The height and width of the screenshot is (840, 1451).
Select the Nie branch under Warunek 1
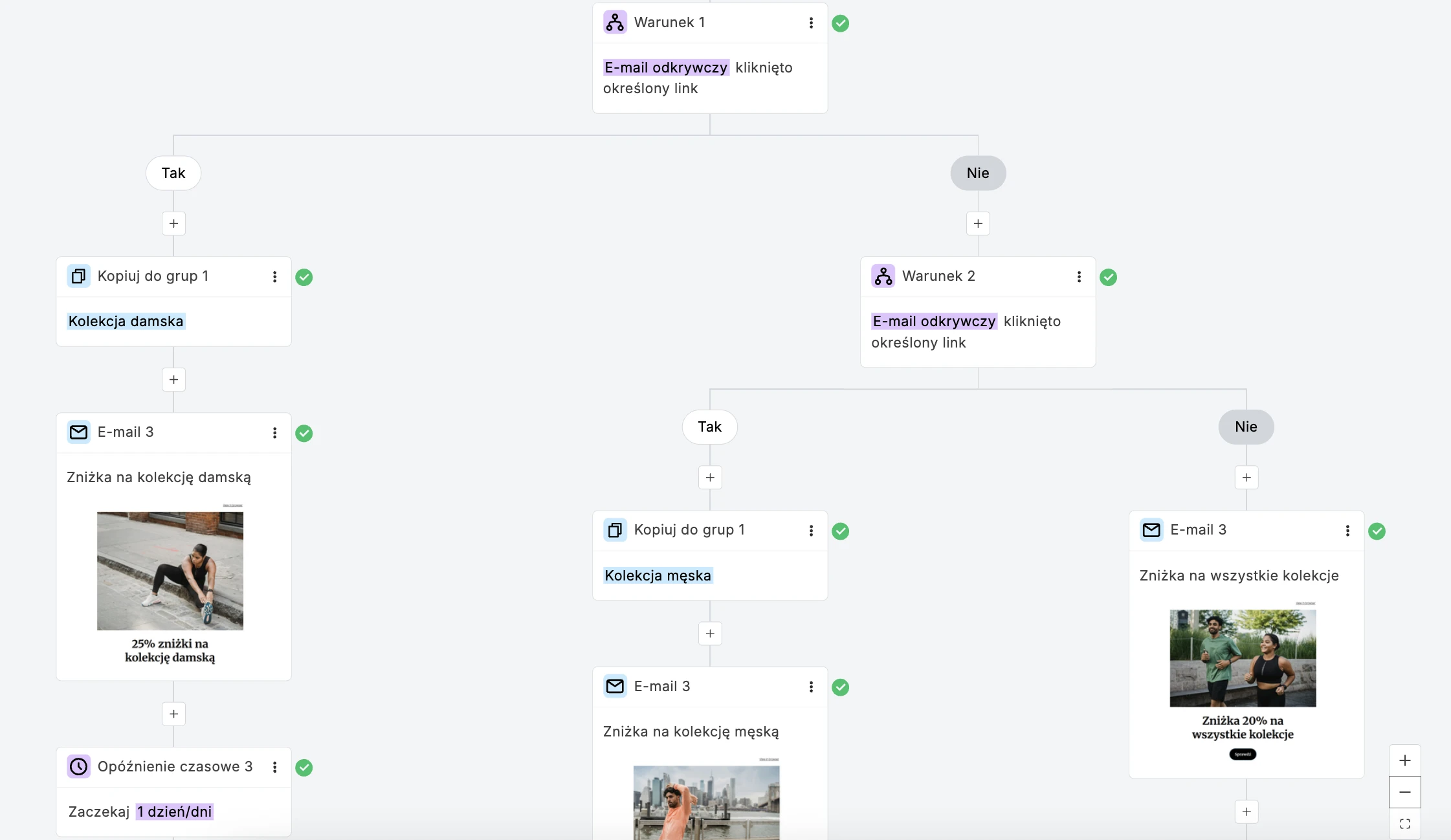click(x=977, y=173)
